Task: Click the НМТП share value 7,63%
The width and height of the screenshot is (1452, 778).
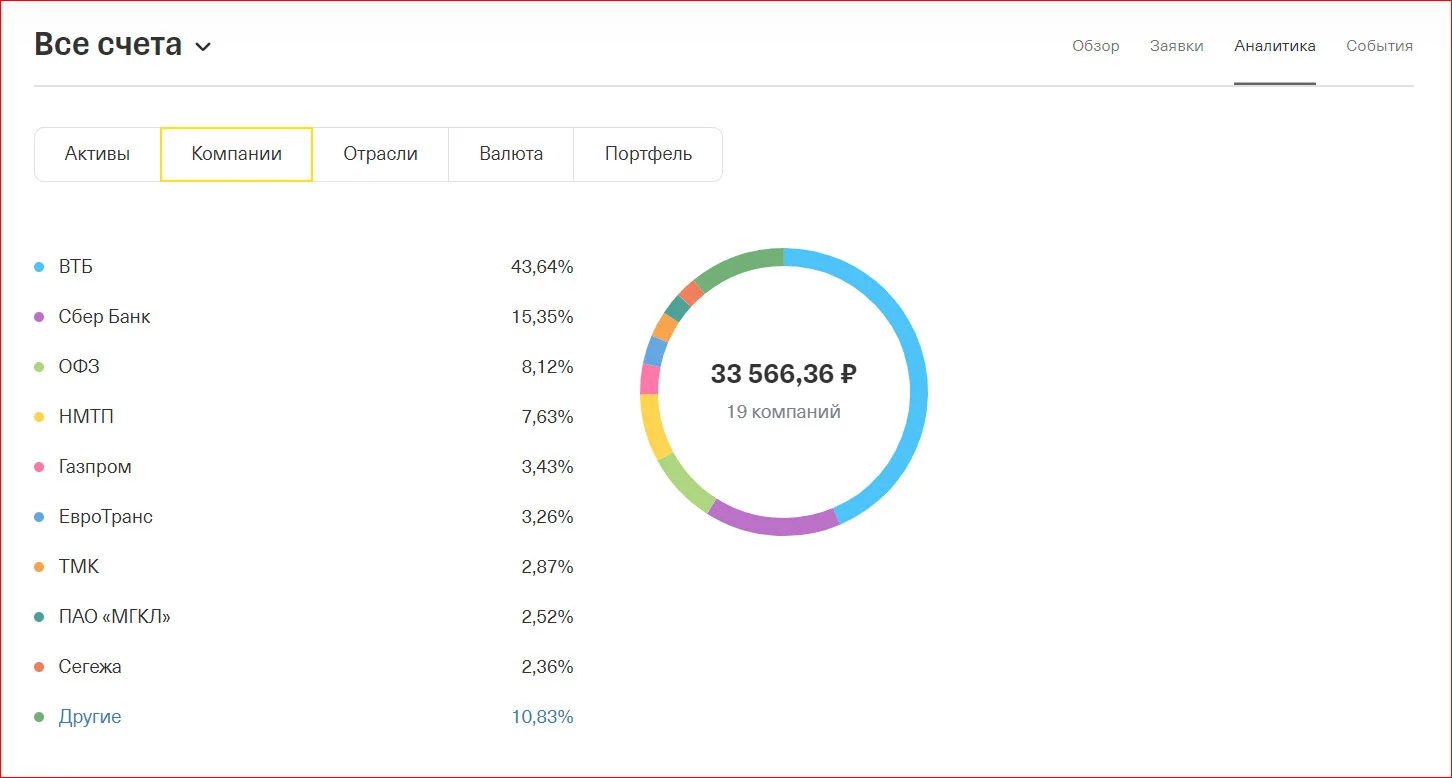Action: pyautogui.click(x=547, y=417)
